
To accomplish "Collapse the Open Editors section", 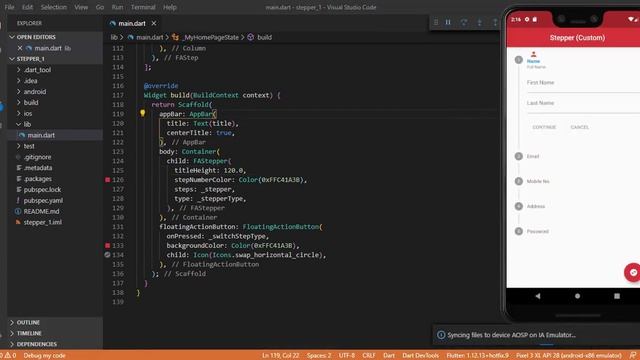I will pyautogui.click(x=12, y=37).
